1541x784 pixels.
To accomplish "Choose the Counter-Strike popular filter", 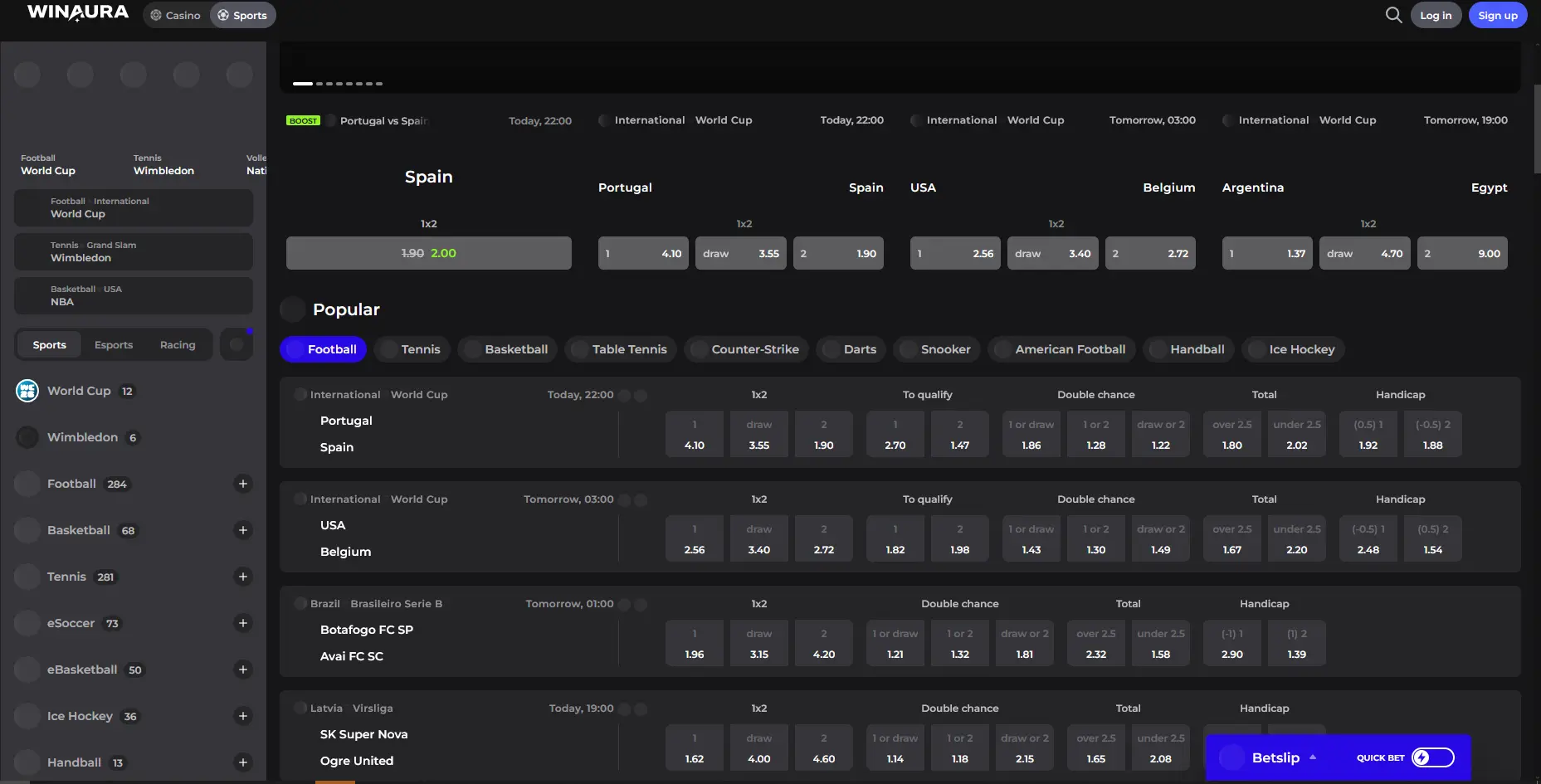I will [746, 349].
